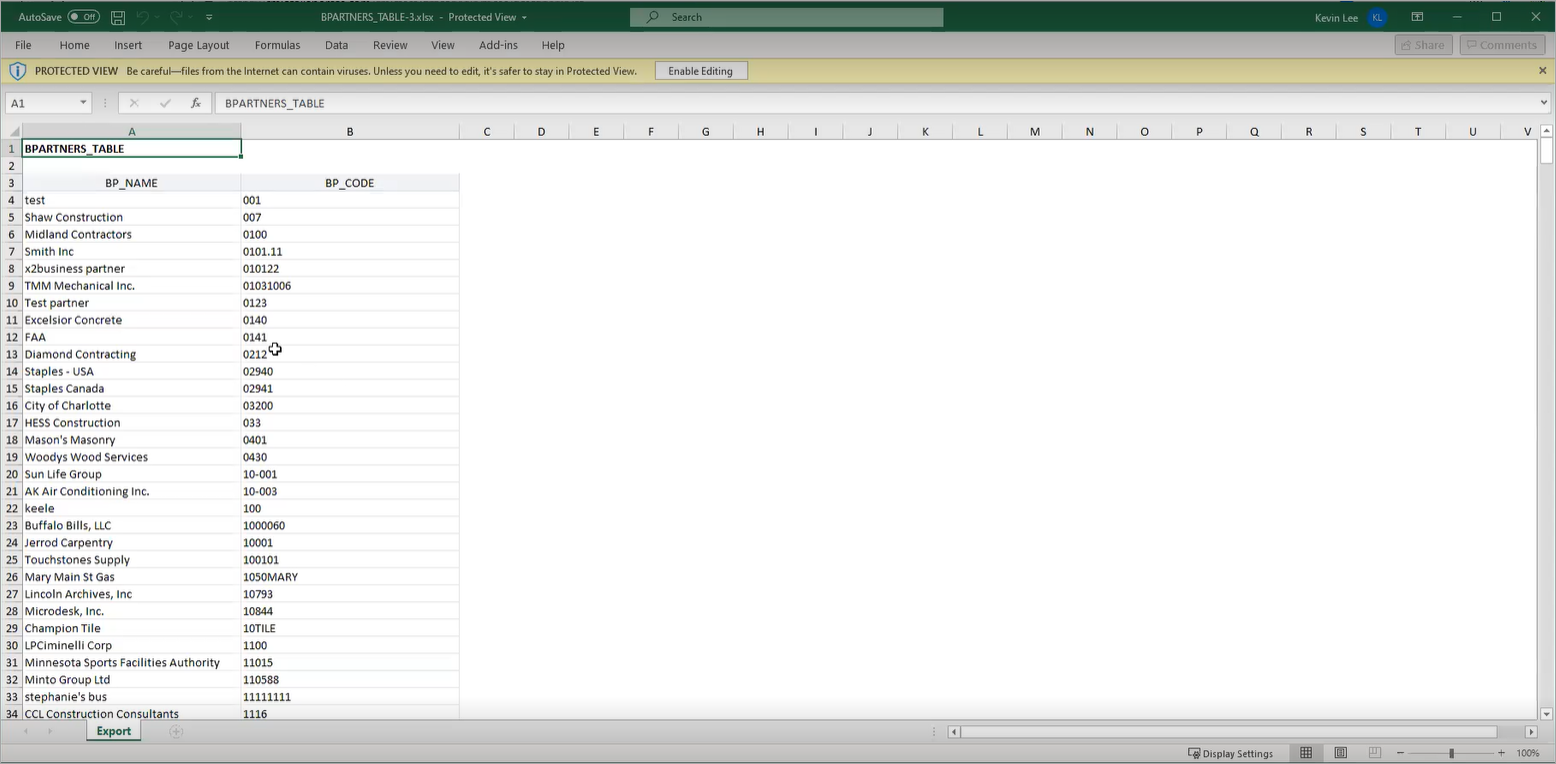Screen dimensions: 1556x764
Task: Open the KL account avatar
Action: (1378, 17)
